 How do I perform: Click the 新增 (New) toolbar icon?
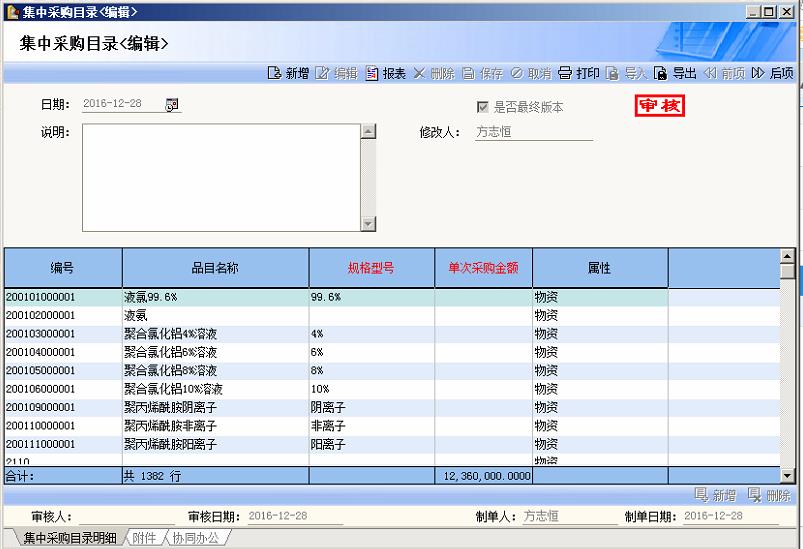tap(288, 73)
